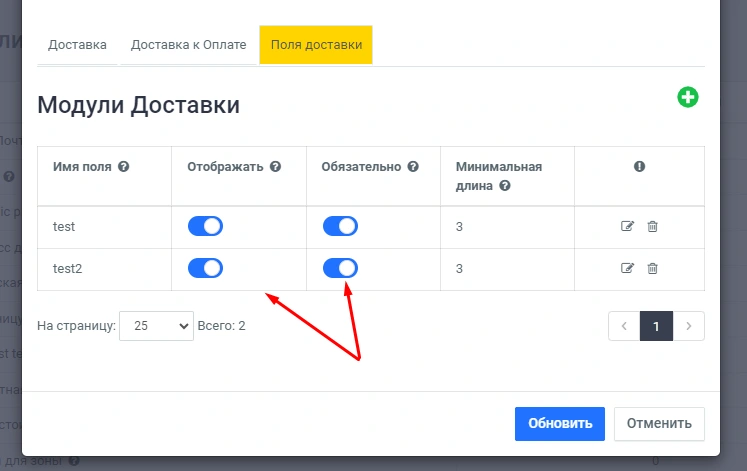747x471 pixels.
Task: Select the Поля доставки tab
Action: pyautogui.click(x=315, y=45)
